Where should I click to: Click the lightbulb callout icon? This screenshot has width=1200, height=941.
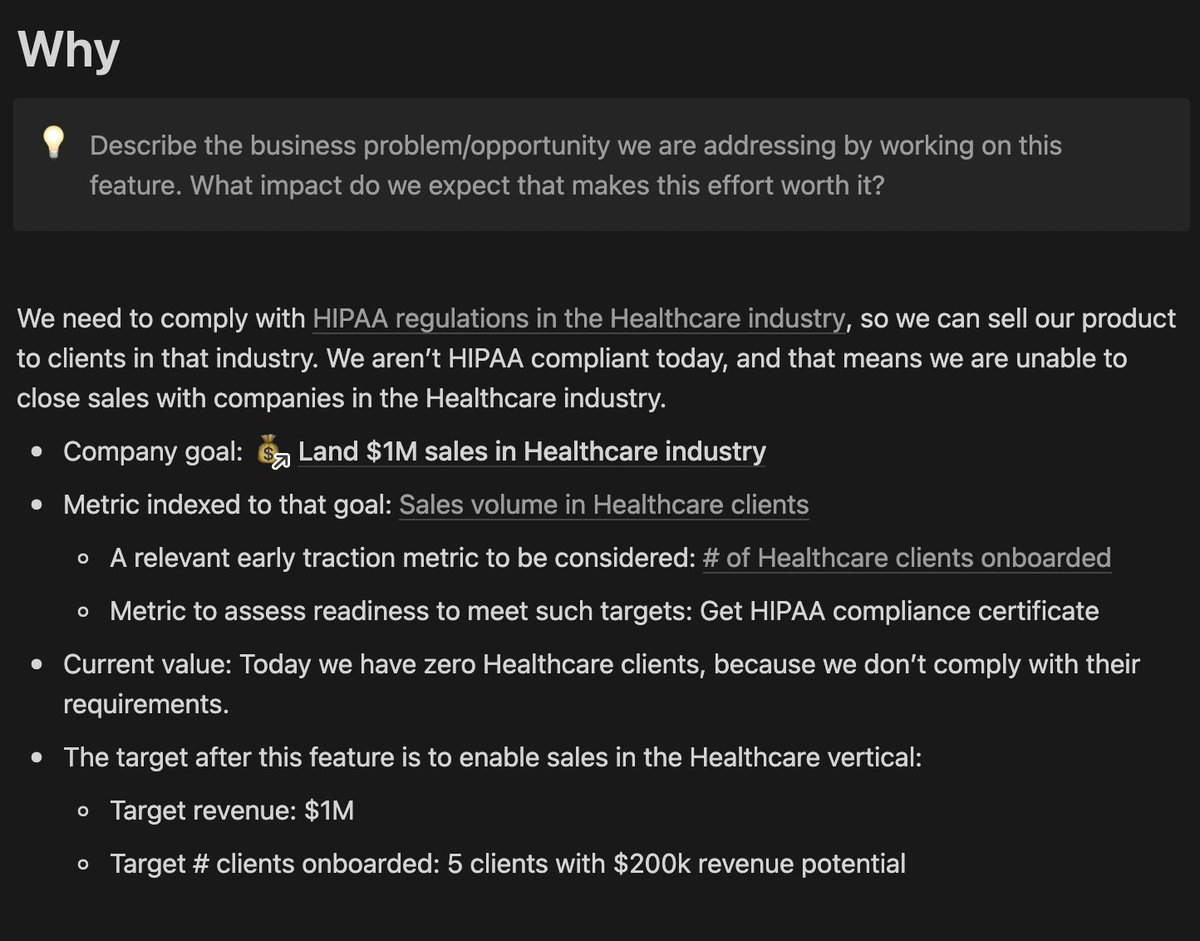53,144
